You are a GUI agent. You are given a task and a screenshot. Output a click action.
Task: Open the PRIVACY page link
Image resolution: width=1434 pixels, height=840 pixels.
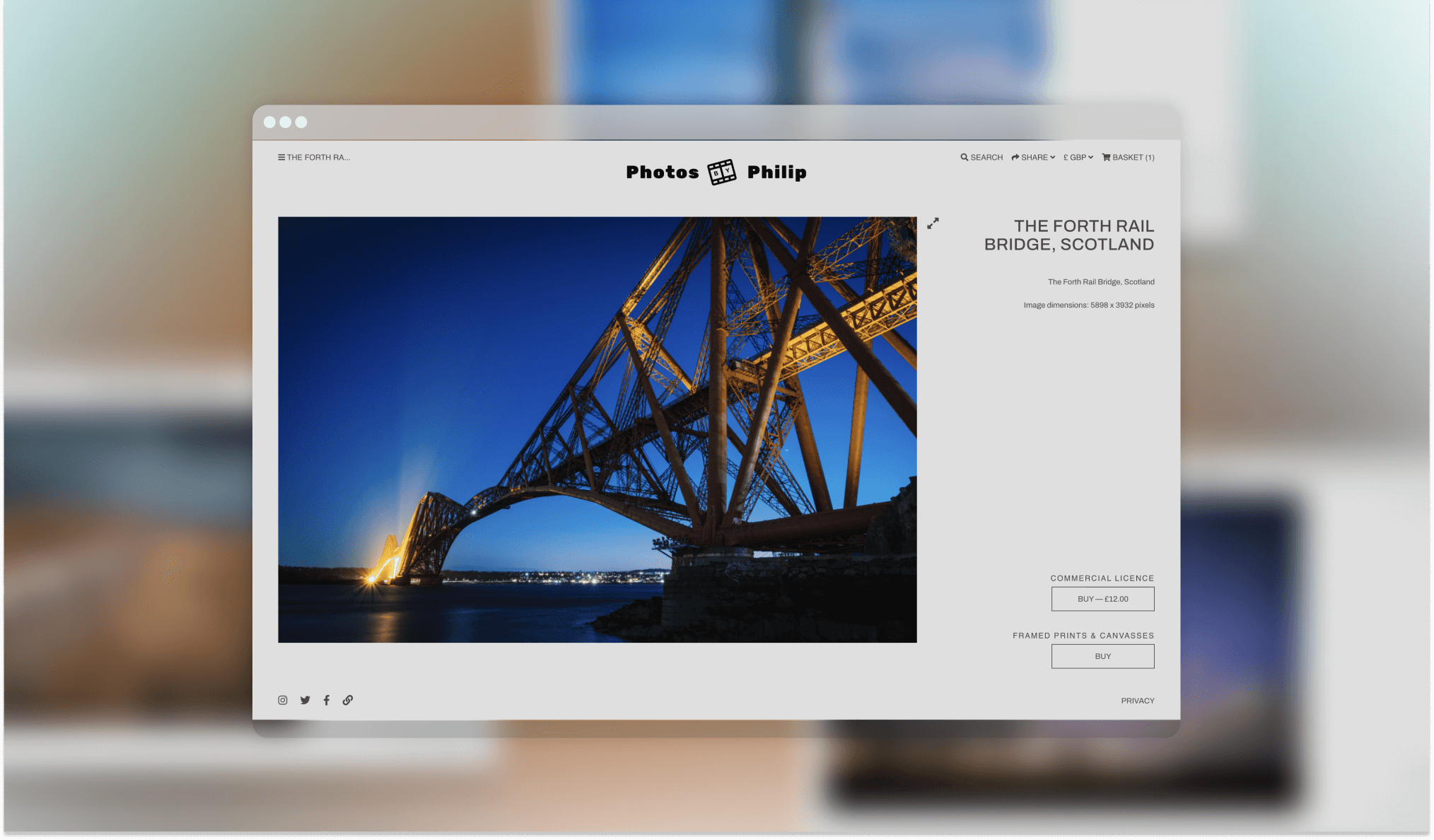(1138, 700)
